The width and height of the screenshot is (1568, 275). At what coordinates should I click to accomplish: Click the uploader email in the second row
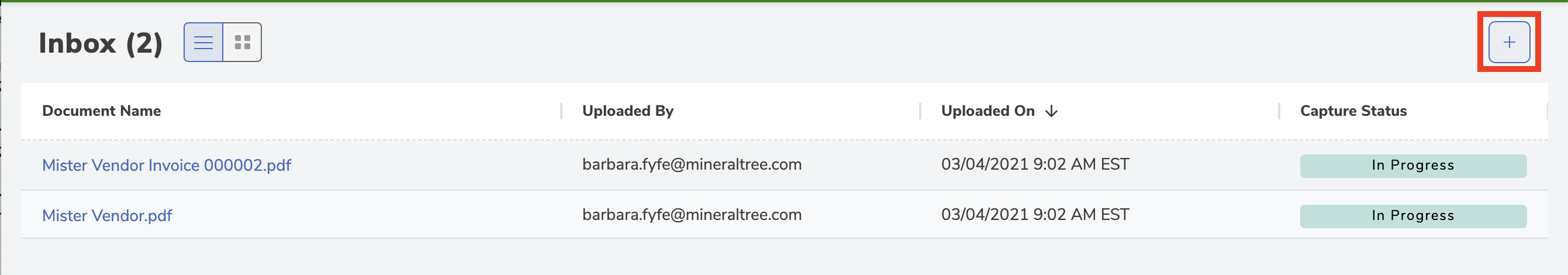(x=692, y=215)
